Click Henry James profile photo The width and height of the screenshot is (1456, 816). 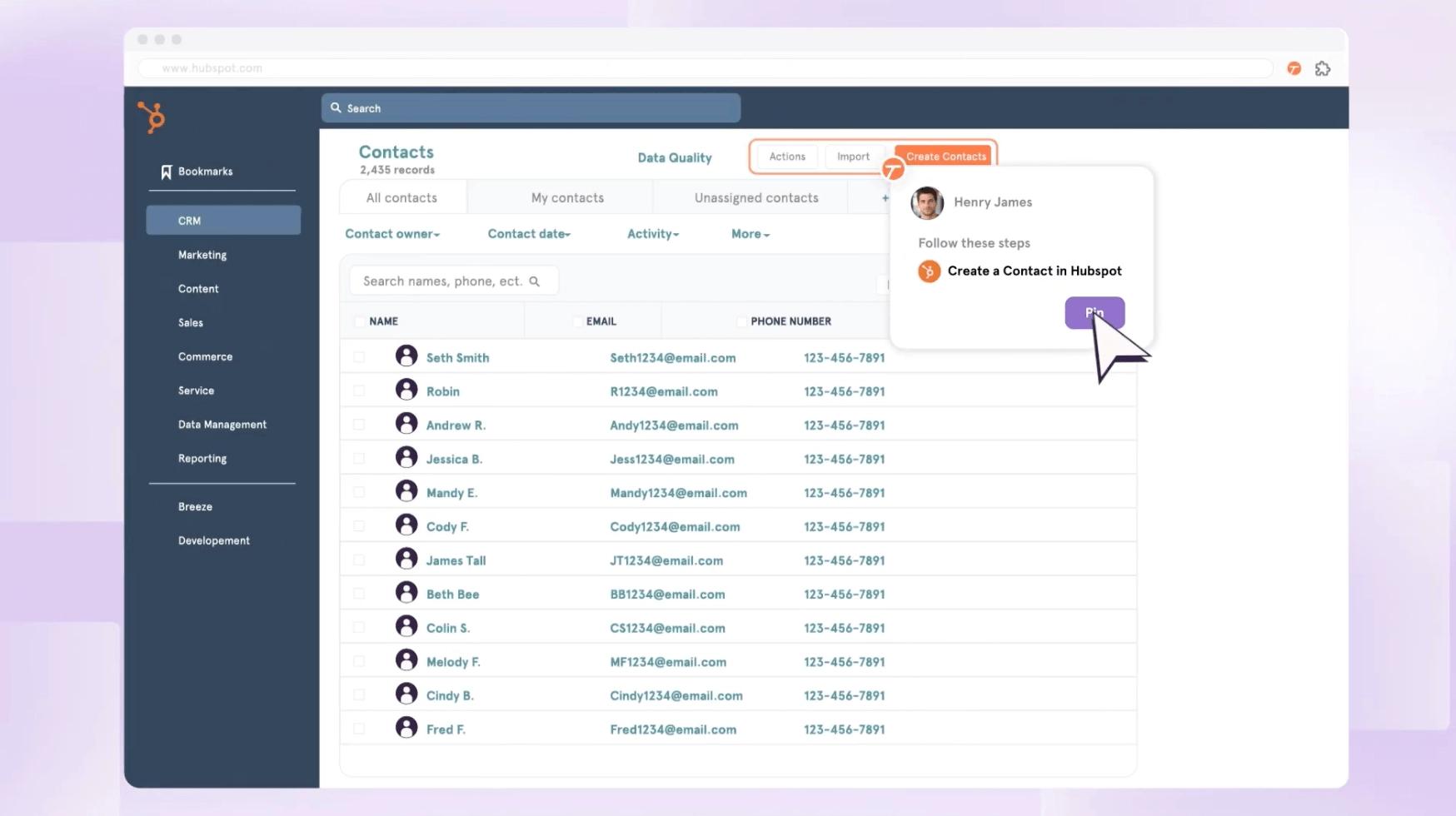927,202
